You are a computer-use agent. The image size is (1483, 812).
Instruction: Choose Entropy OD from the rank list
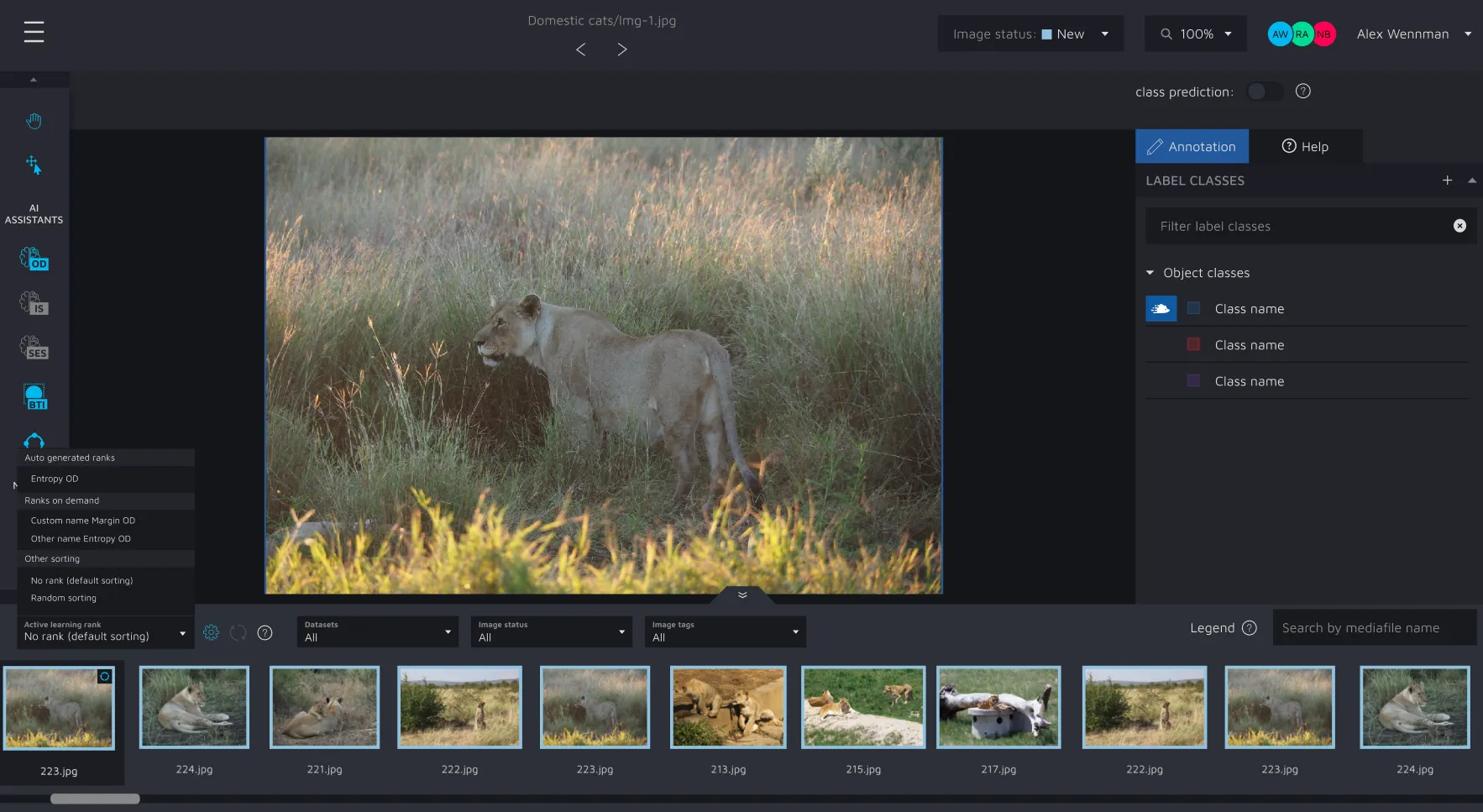pyautogui.click(x=55, y=479)
